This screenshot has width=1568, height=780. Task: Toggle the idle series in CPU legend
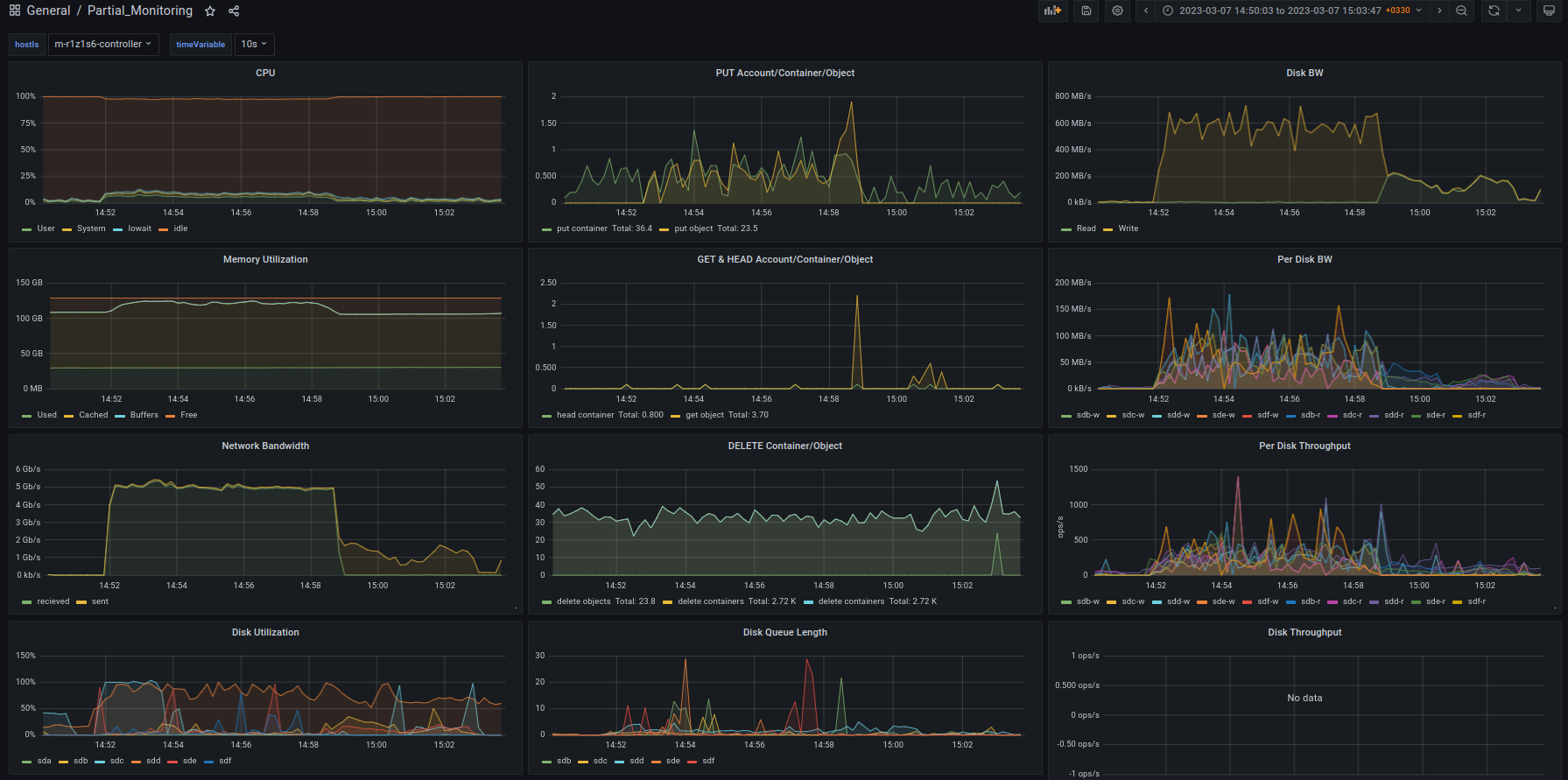point(180,228)
